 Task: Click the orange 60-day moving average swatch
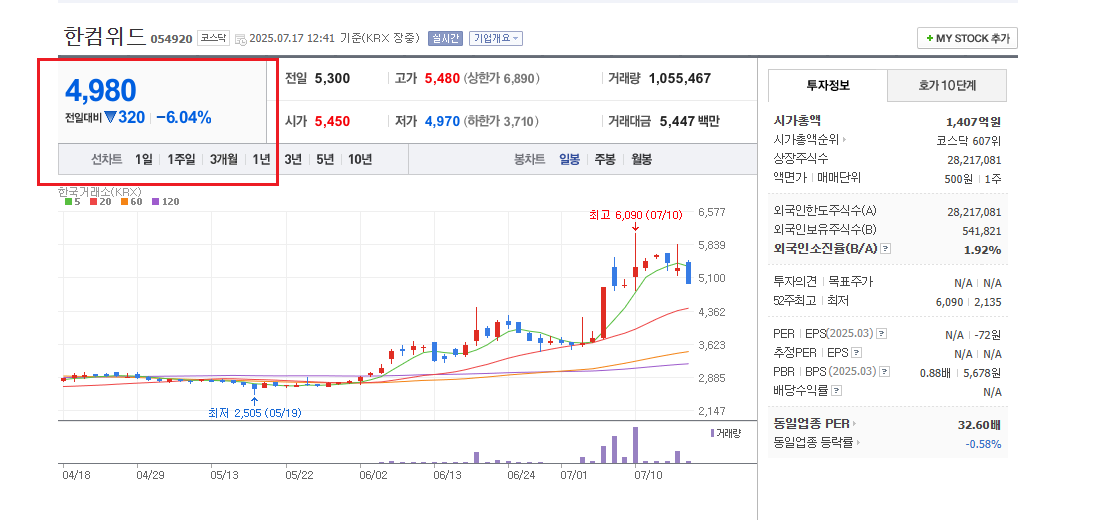[124, 201]
